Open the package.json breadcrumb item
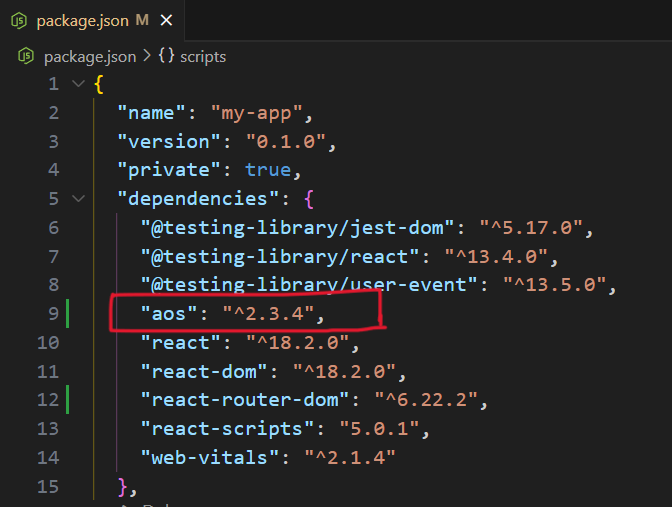 coord(90,57)
